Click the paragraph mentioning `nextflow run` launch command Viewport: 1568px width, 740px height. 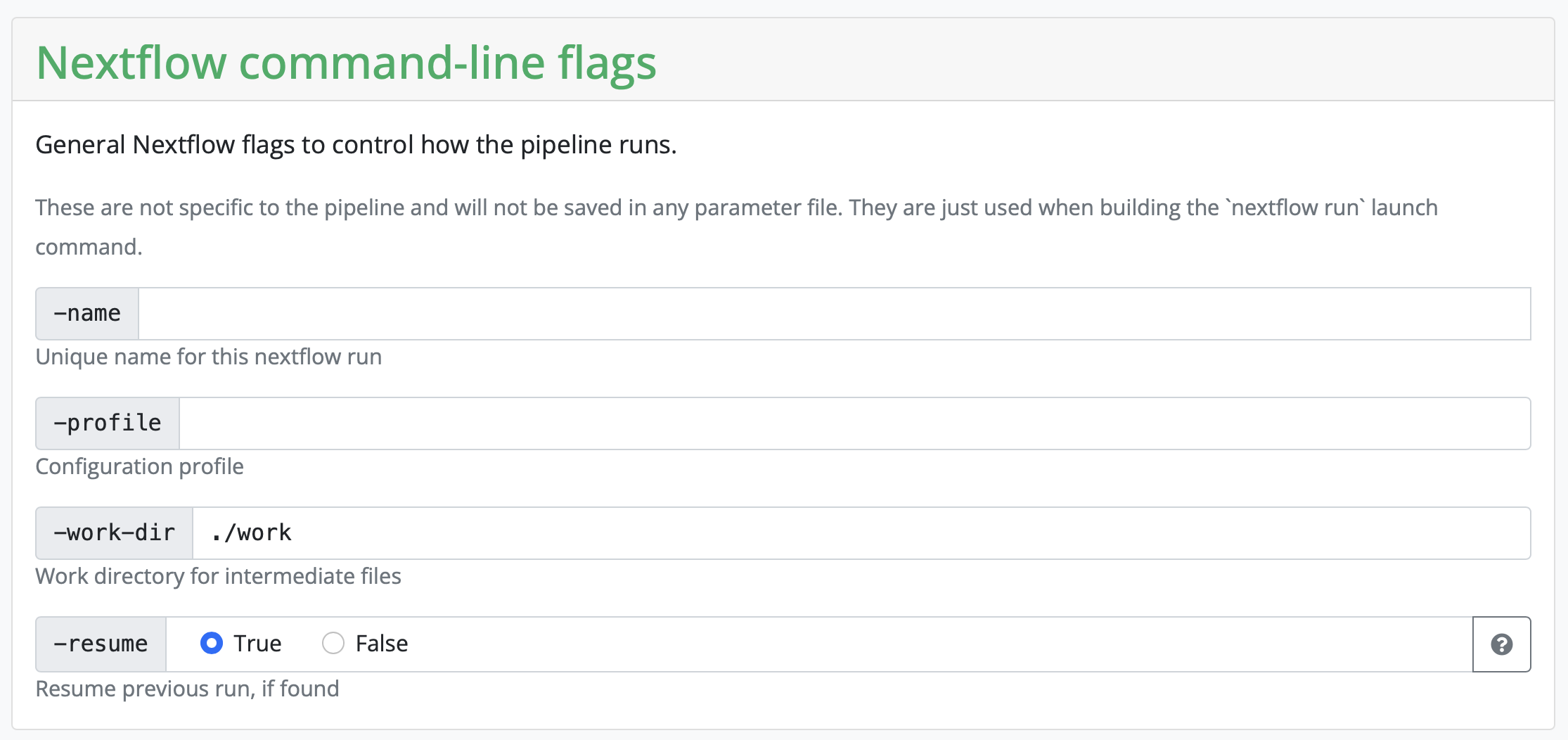click(x=735, y=208)
